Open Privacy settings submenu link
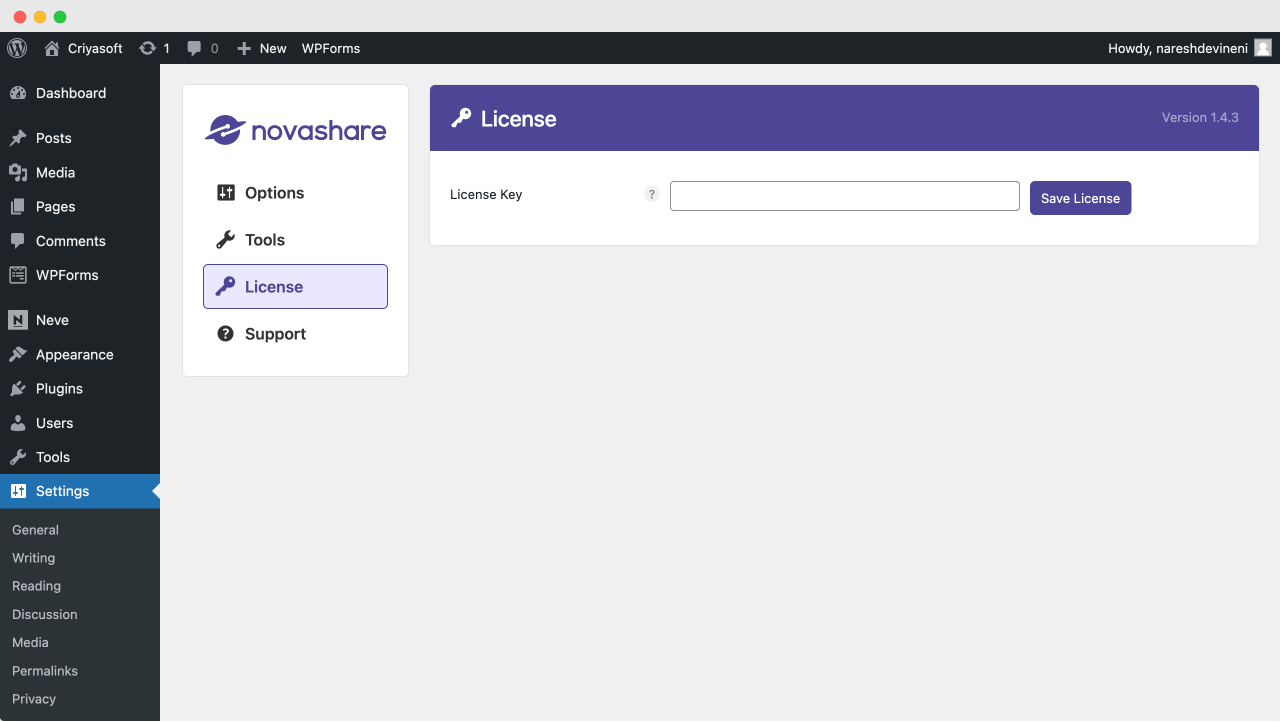The width and height of the screenshot is (1280, 722). point(34,699)
